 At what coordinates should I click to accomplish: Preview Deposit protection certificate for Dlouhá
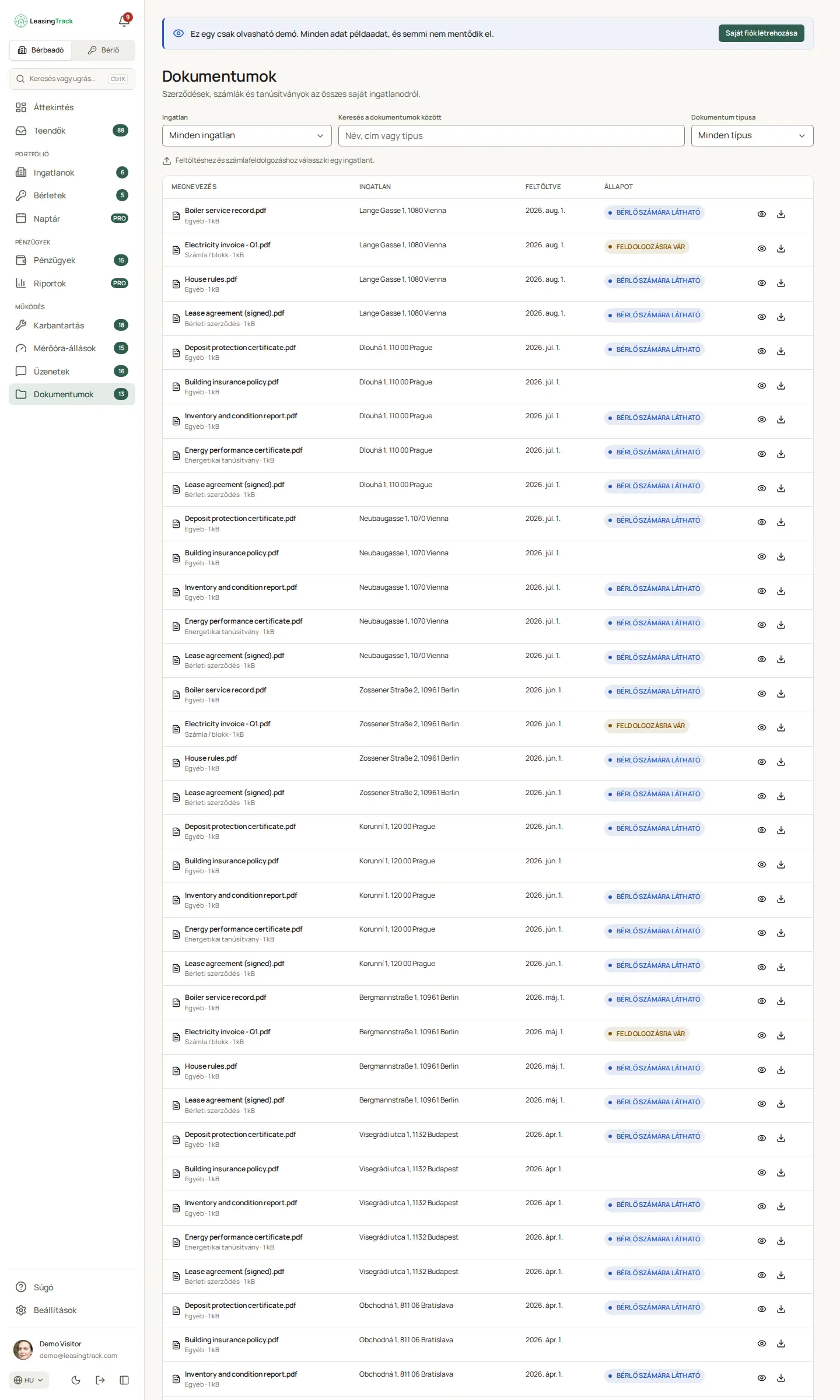click(x=762, y=351)
